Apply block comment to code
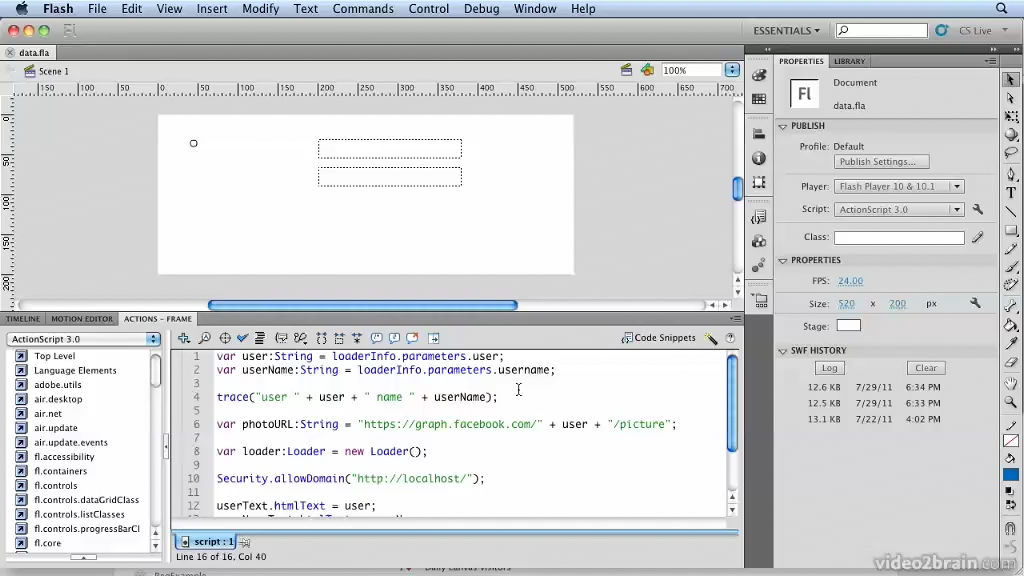The width and height of the screenshot is (1024, 576). point(377,338)
